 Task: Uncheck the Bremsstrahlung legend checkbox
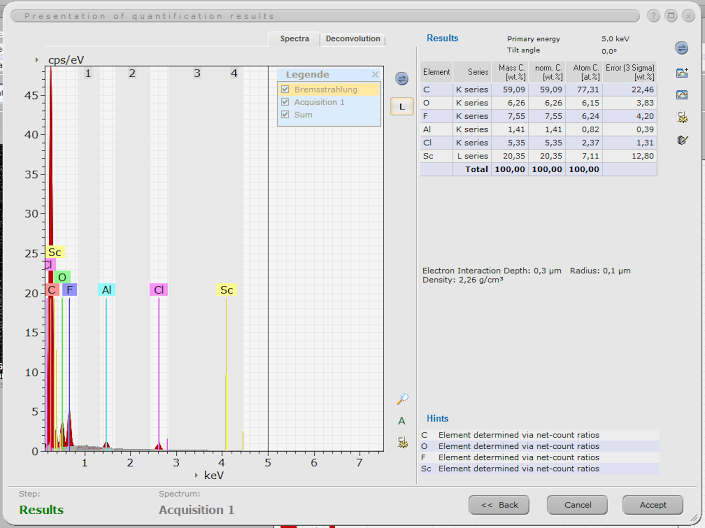285,89
